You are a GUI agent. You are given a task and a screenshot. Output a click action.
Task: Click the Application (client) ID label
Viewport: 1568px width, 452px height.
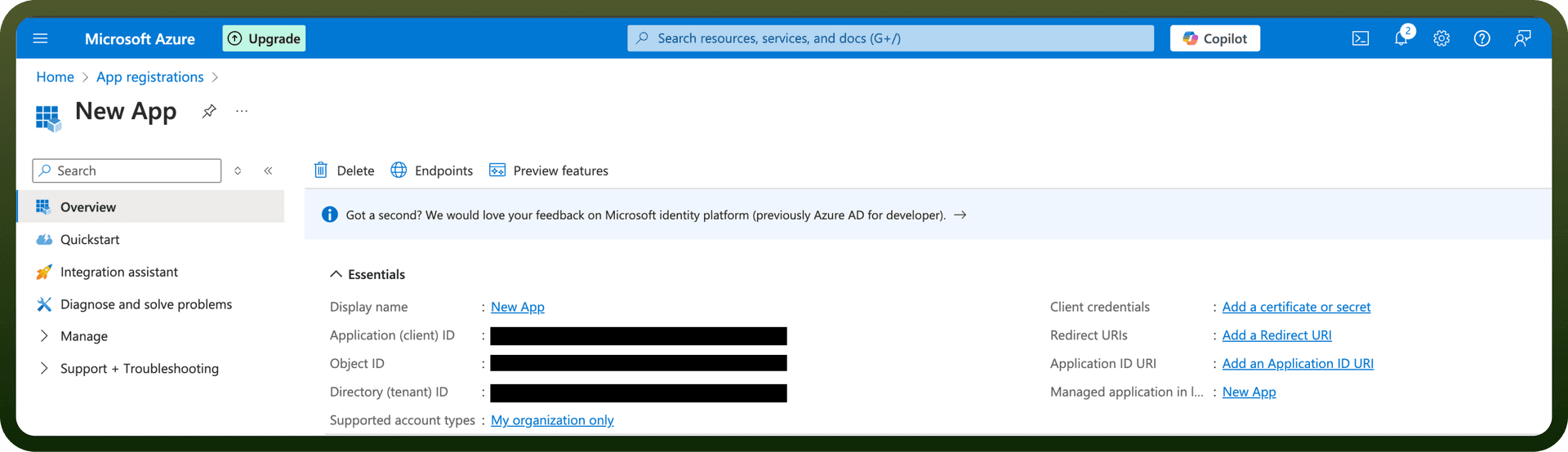[x=392, y=335]
